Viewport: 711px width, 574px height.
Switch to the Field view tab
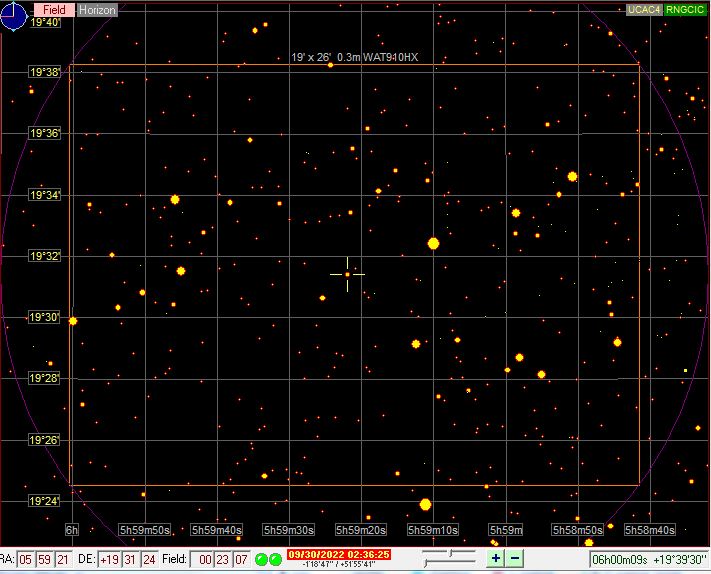54,10
